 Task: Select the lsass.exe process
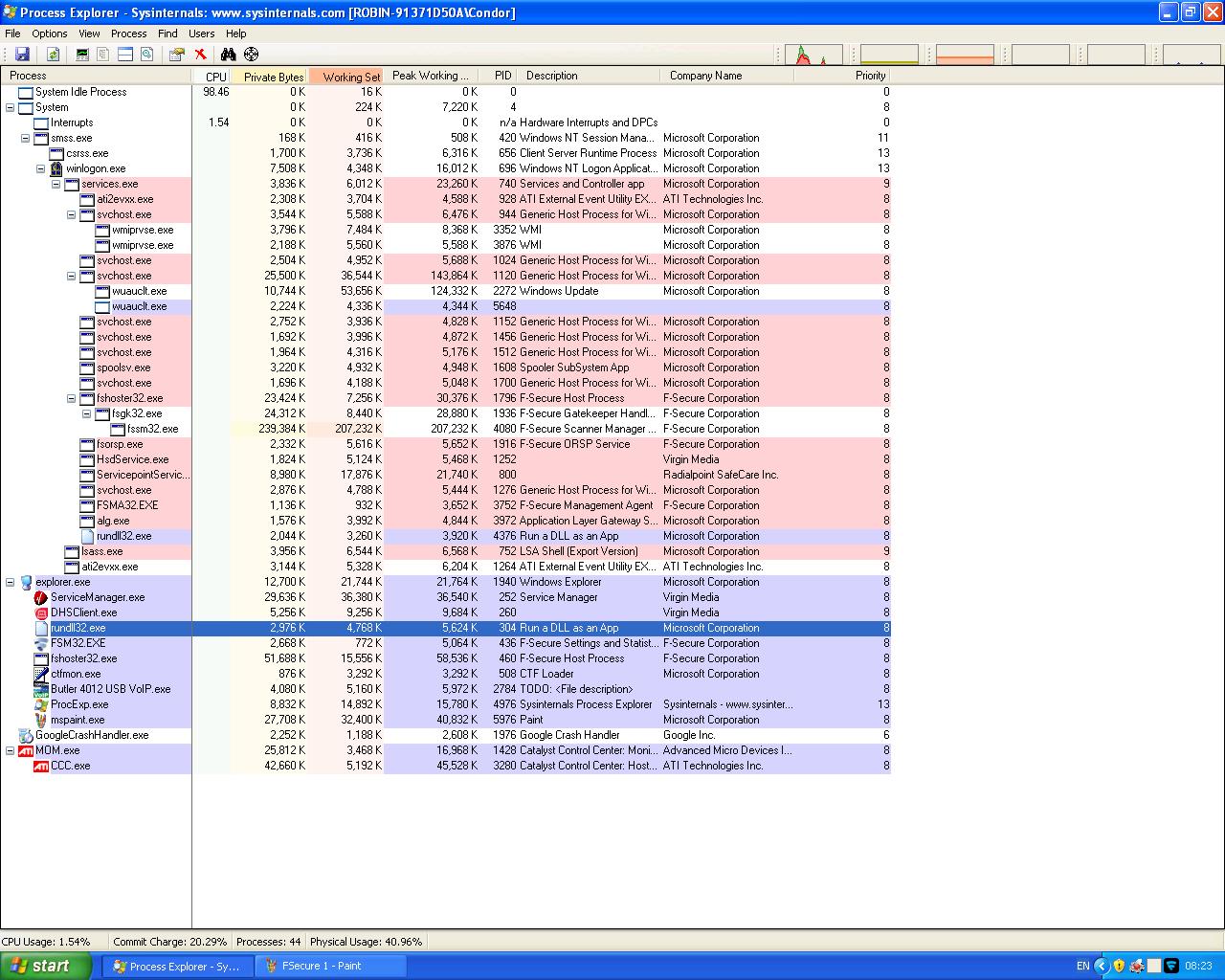coord(101,551)
